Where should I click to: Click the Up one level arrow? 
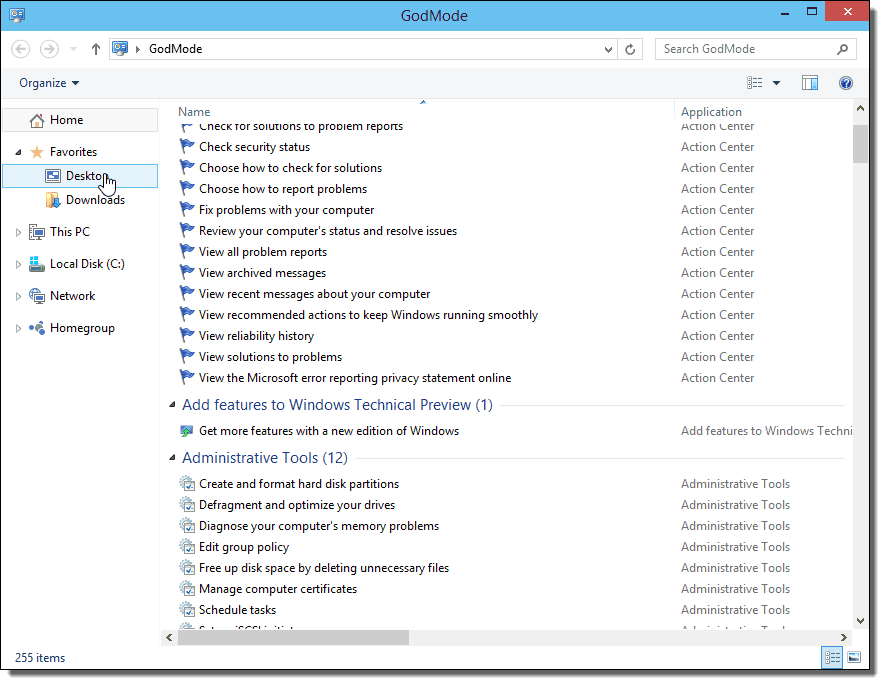(96, 49)
